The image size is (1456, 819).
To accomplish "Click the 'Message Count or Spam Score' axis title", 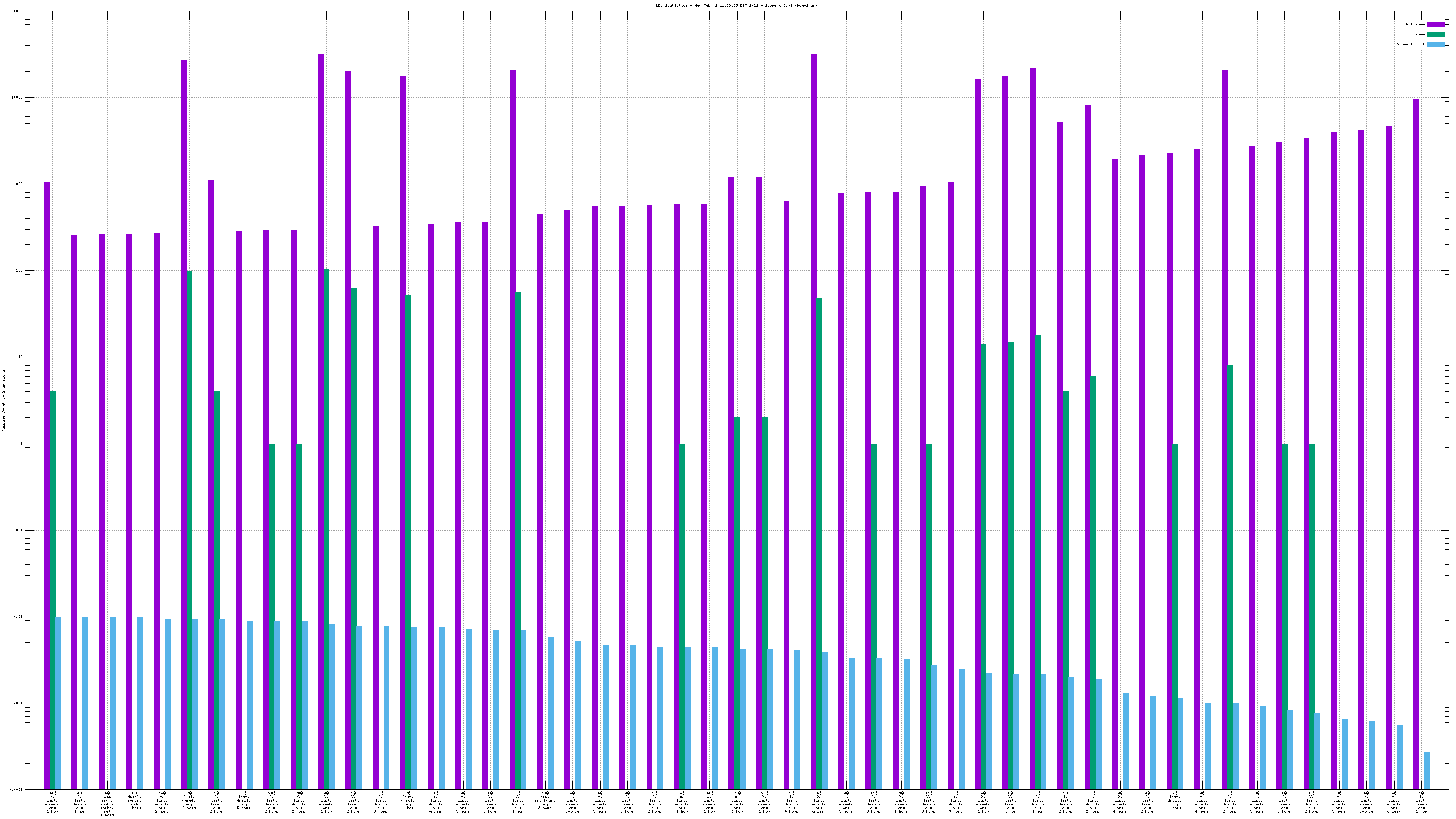I will [3, 401].
